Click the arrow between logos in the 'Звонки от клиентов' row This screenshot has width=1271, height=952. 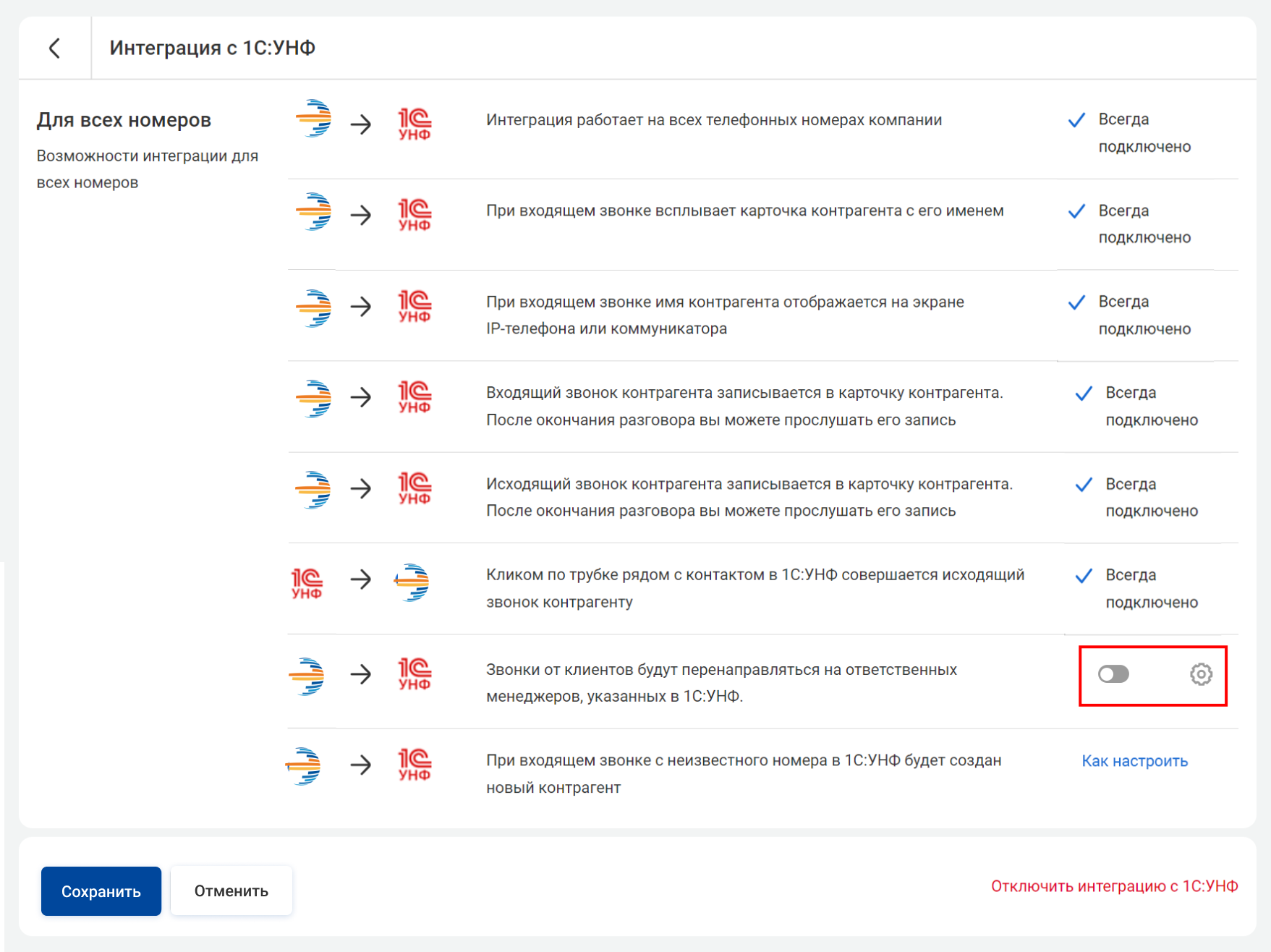[x=360, y=674]
